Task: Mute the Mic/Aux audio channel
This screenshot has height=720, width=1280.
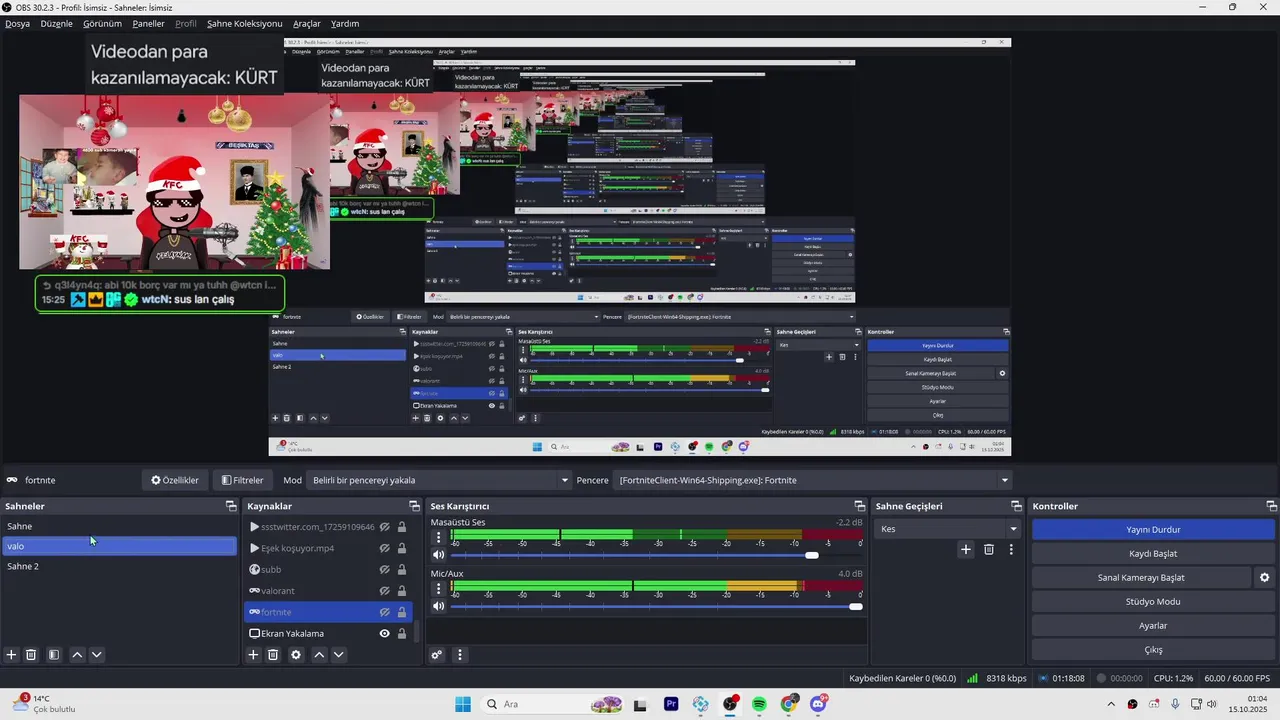Action: pyautogui.click(x=438, y=606)
